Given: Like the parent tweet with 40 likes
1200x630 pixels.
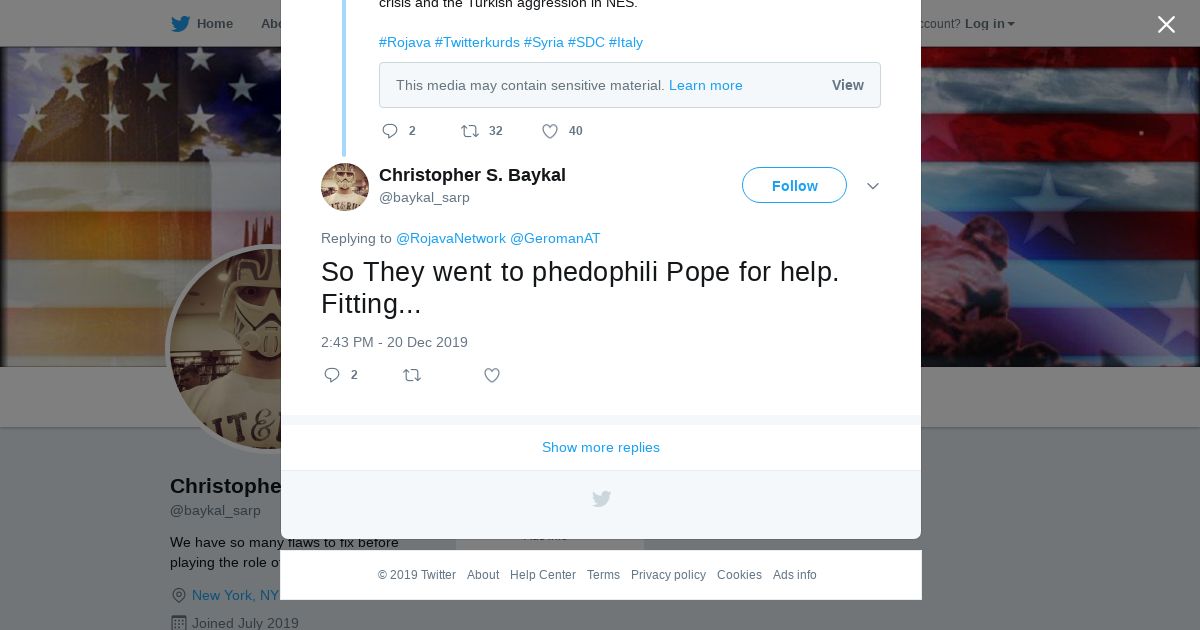Looking at the screenshot, I should pyautogui.click(x=550, y=131).
